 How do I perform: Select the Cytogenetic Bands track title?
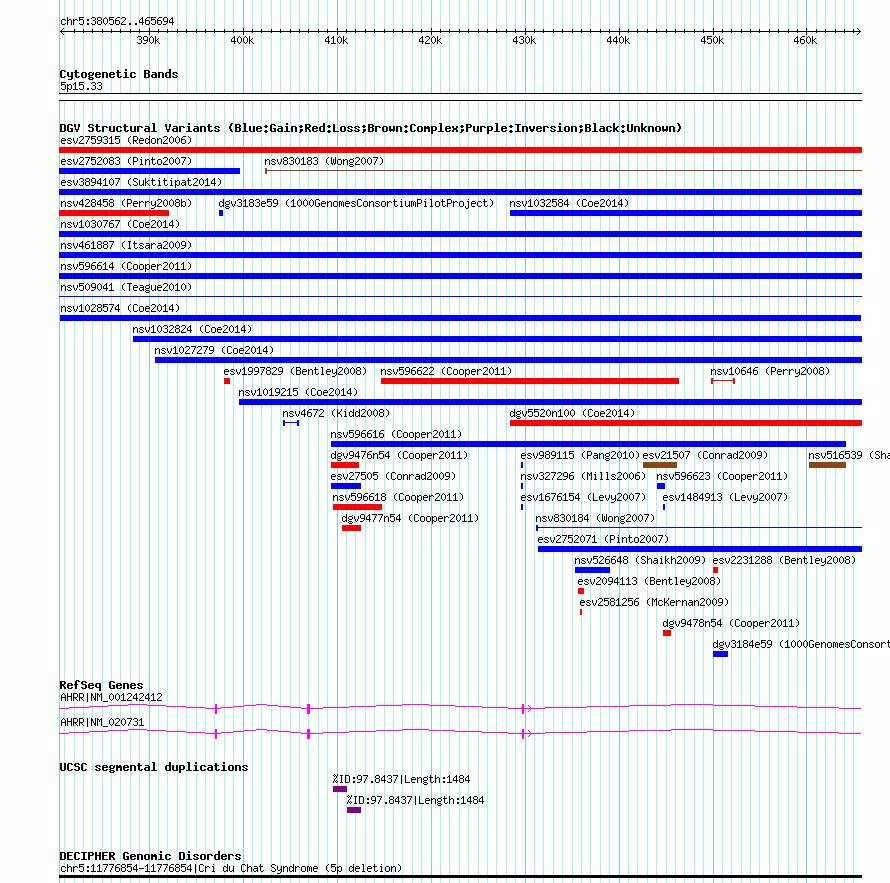click(x=119, y=74)
